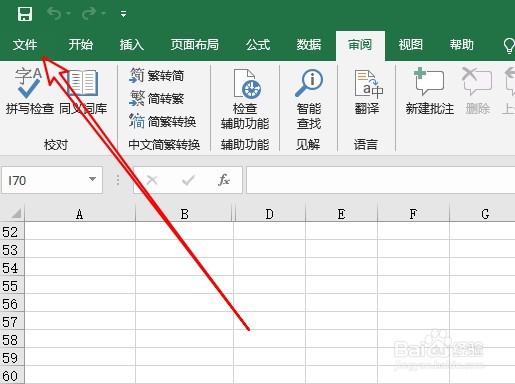This screenshot has height=384, width=515.
Task: Open the Redo history dropdown arrow
Action: point(103,14)
